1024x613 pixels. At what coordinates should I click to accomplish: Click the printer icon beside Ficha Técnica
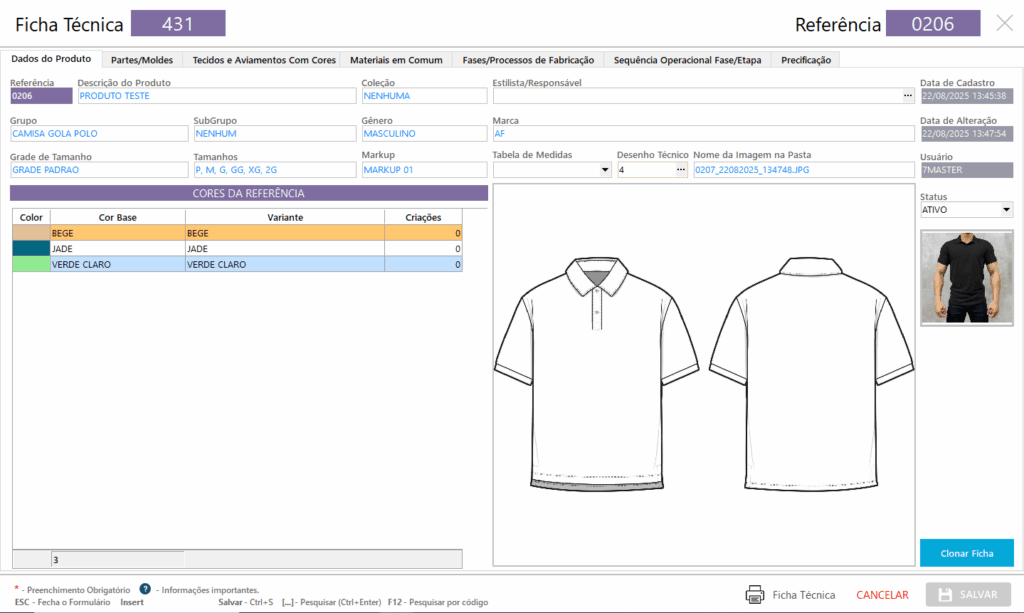[754, 594]
